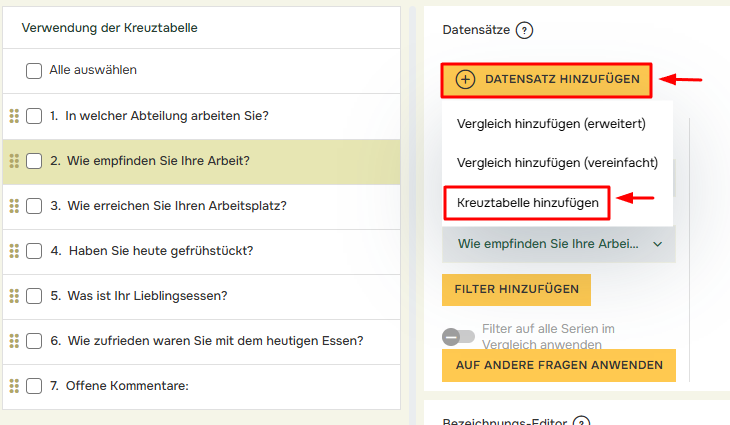The height and width of the screenshot is (425, 730).
Task: Click the drag handle for question 5
Action: pyautogui.click(x=14, y=296)
